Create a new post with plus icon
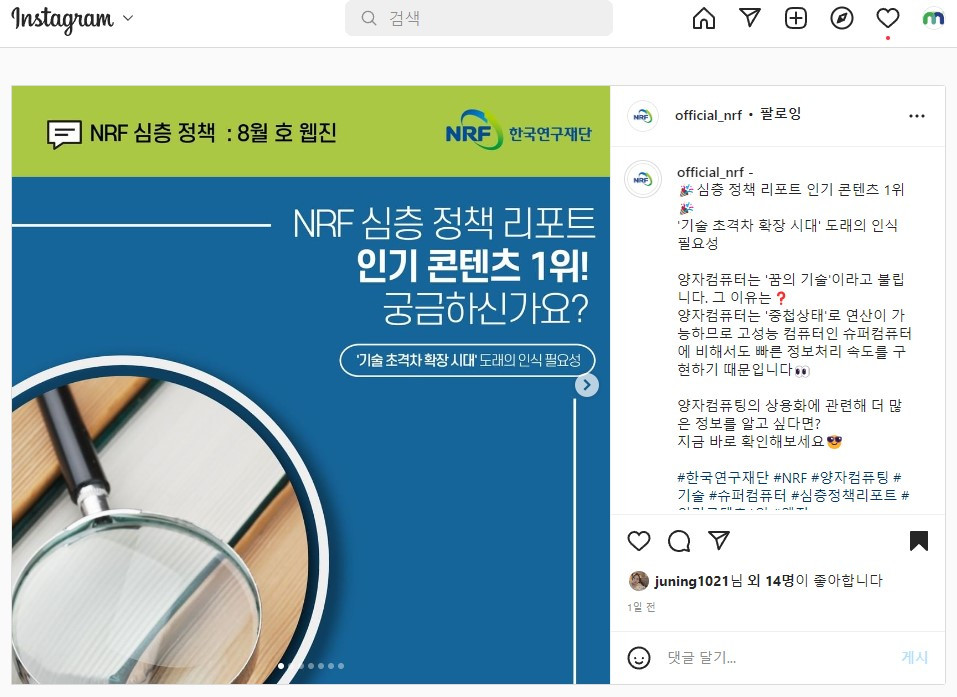Viewport: 957px width, 697px height. (x=795, y=18)
